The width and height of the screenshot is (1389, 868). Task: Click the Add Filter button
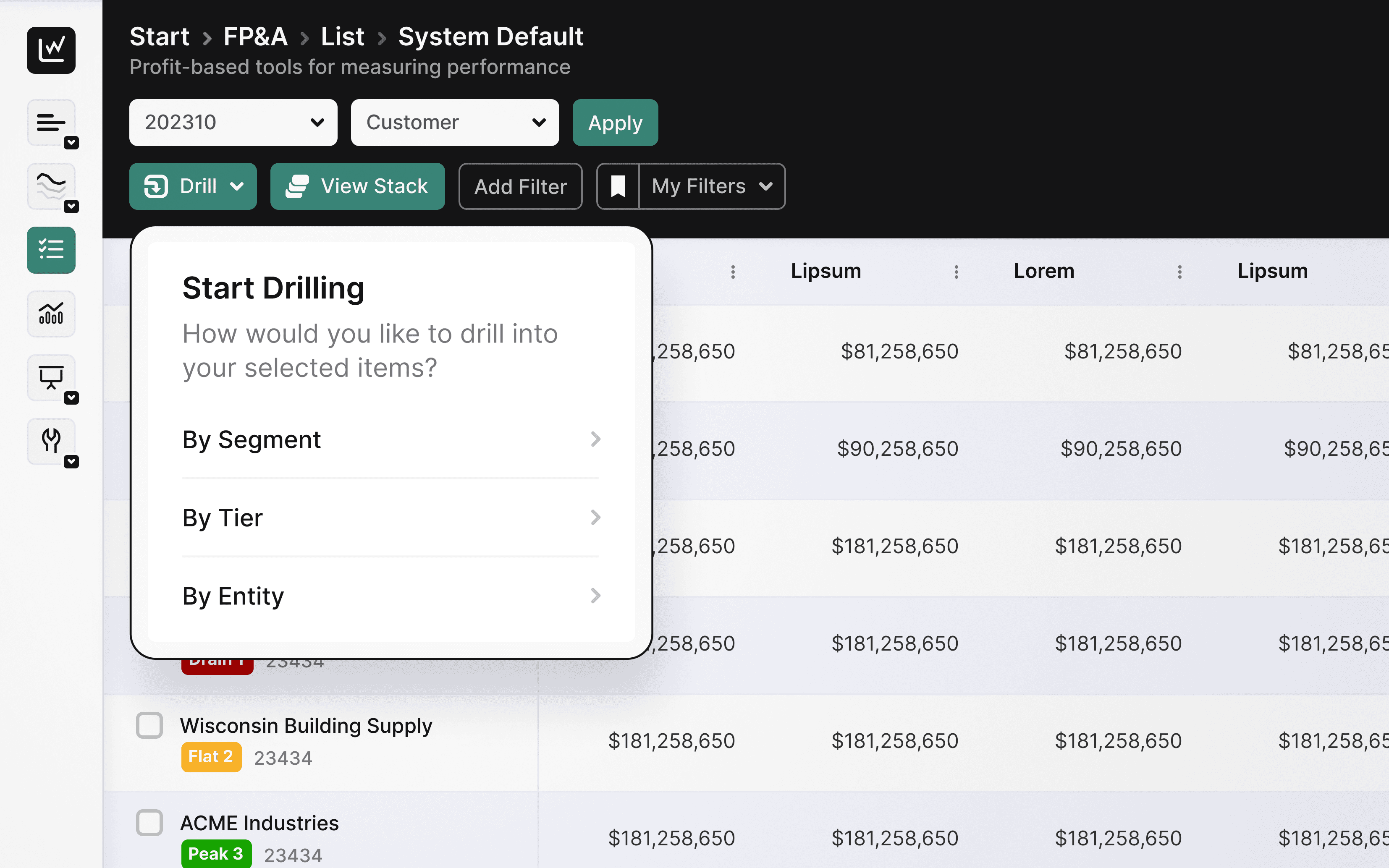[x=520, y=186]
